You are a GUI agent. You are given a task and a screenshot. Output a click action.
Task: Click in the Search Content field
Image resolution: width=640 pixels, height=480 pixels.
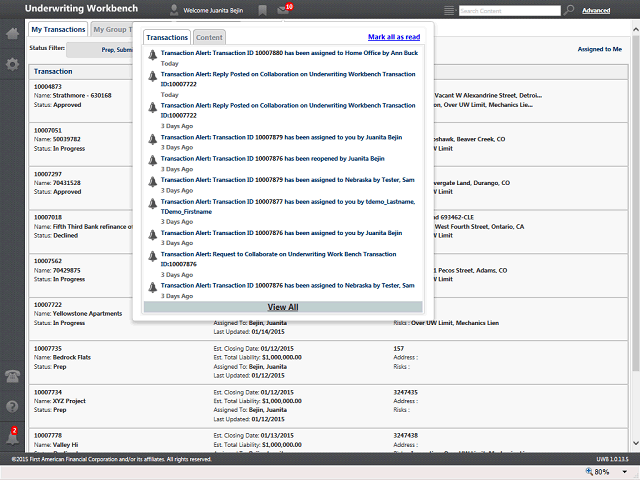click(x=510, y=11)
